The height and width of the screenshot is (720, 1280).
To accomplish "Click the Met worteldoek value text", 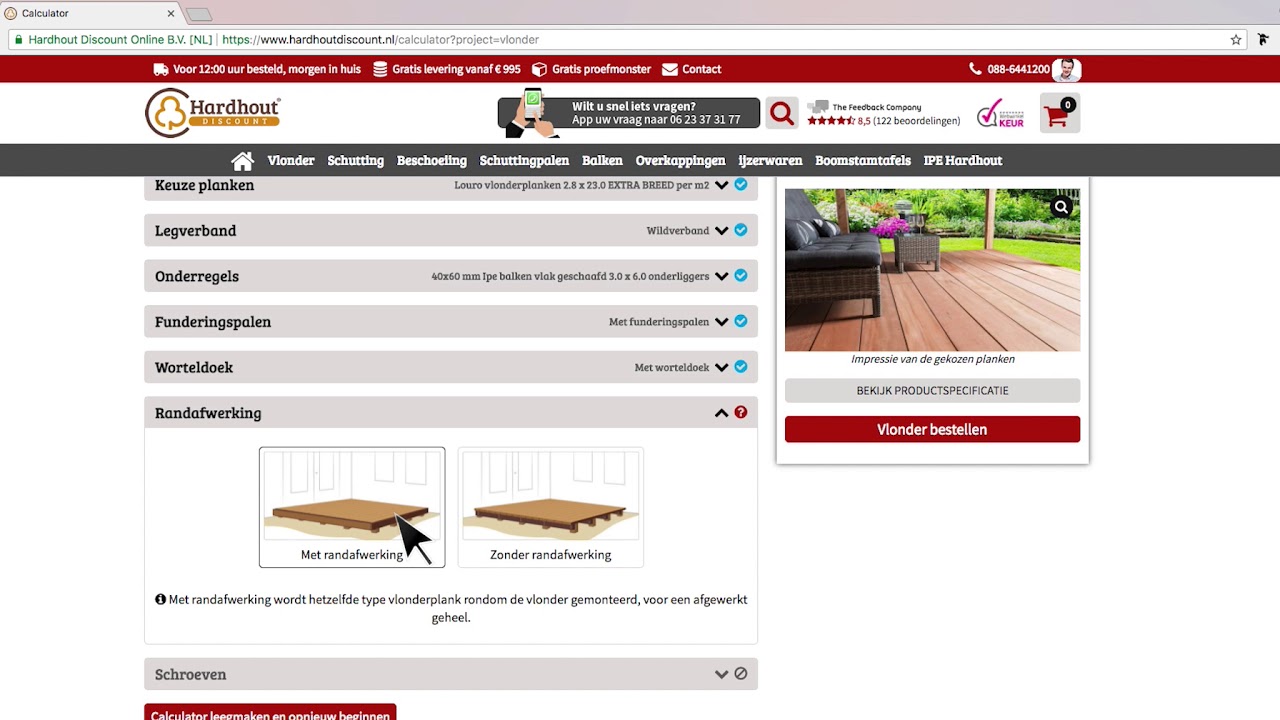I will (672, 367).
